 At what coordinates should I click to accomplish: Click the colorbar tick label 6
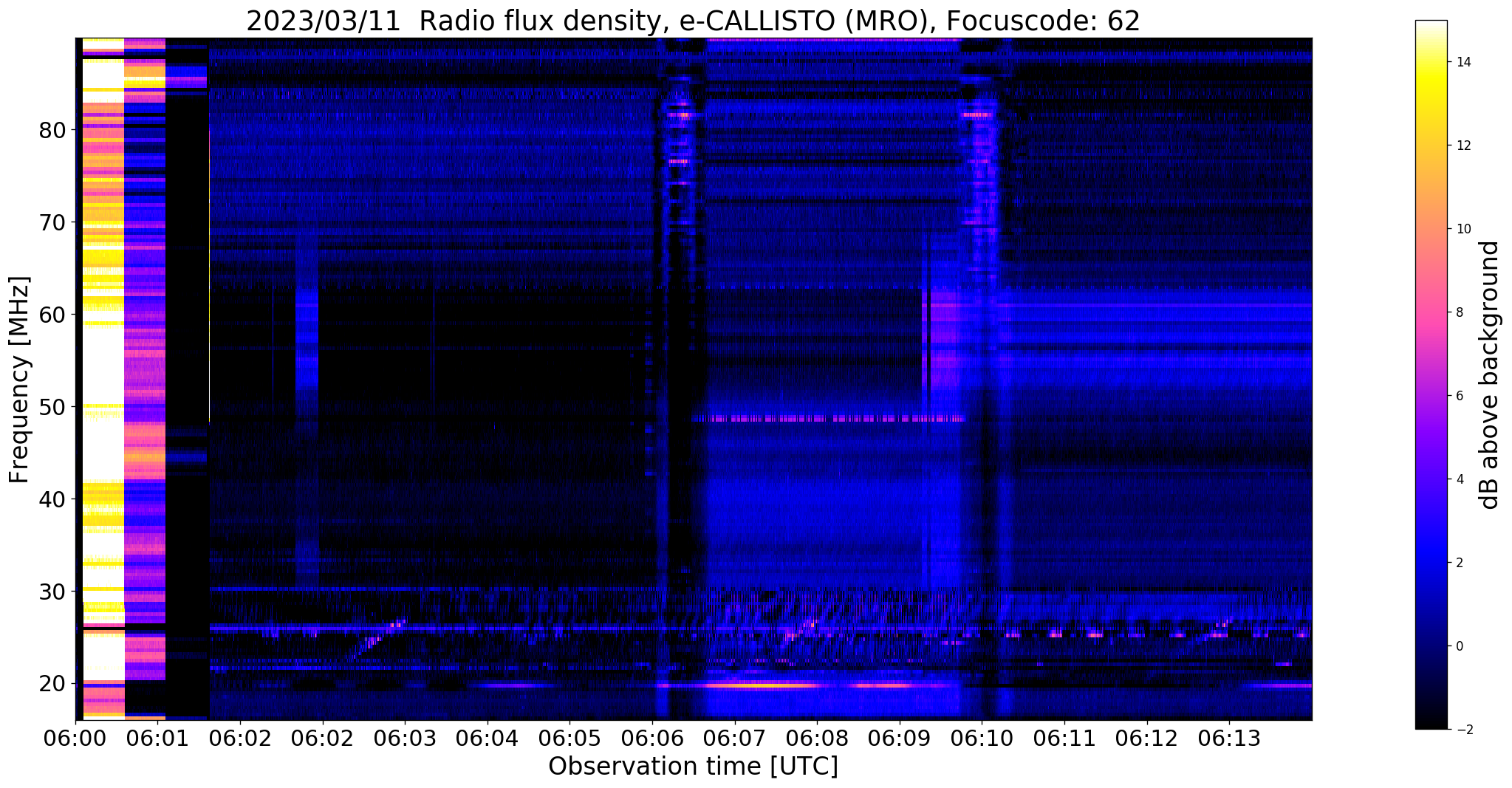click(1459, 396)
